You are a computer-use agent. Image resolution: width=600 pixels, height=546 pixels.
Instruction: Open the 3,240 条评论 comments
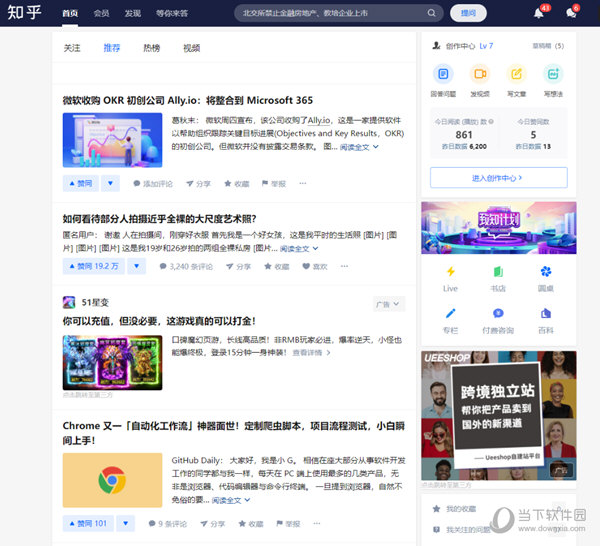pyautogui.click(x=186, y=266)
